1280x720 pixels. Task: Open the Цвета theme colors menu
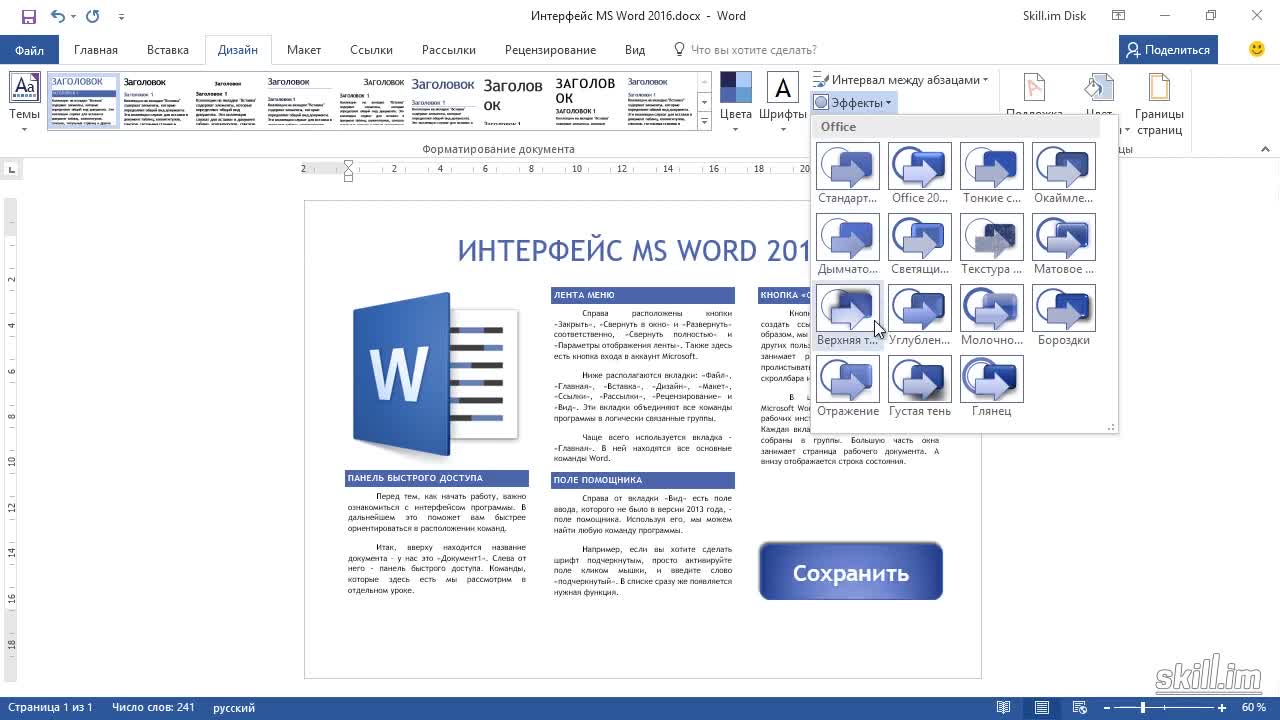(736, 101)
